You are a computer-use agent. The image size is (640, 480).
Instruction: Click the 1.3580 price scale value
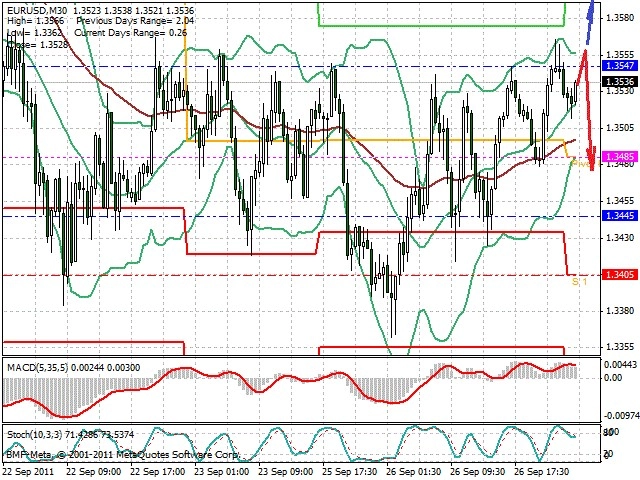pyautogui.click(x=620, y=18)
